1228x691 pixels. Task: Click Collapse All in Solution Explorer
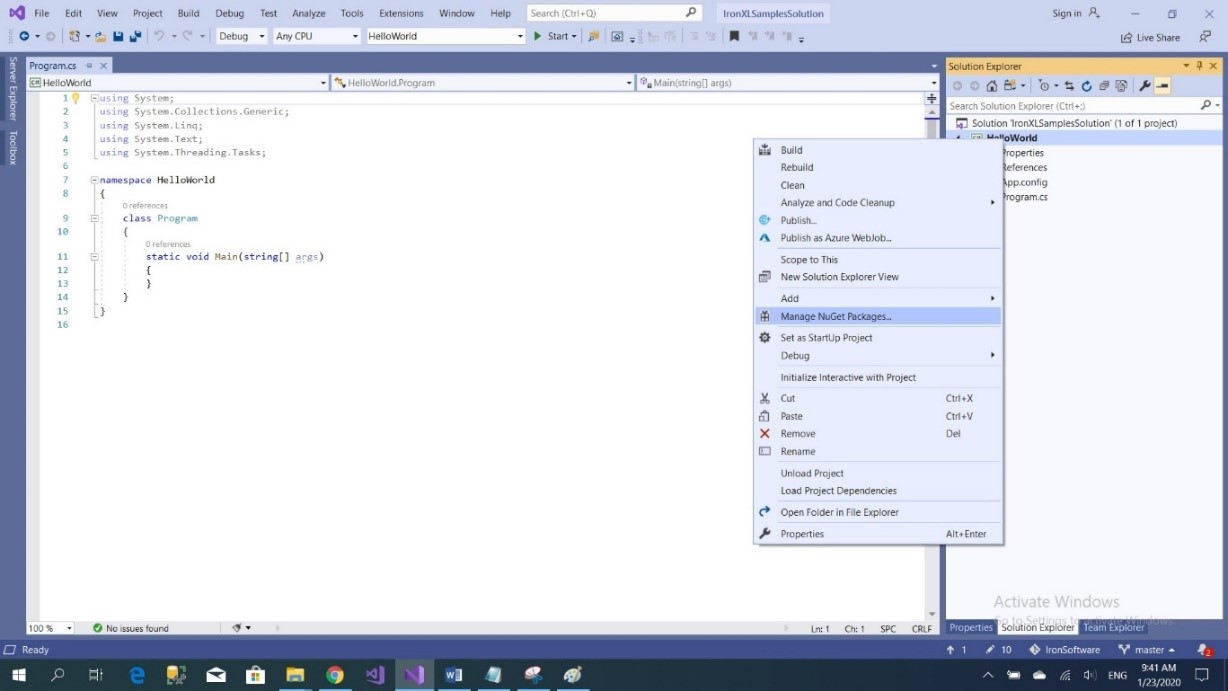(1104, 86)
